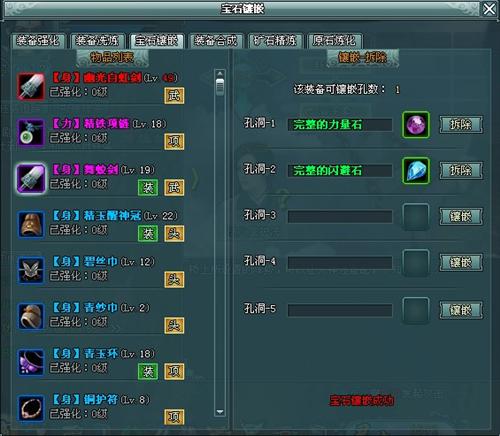
Task: Click the green 装 badge on 精玉醒神冠
Action: tap(148, 234)
